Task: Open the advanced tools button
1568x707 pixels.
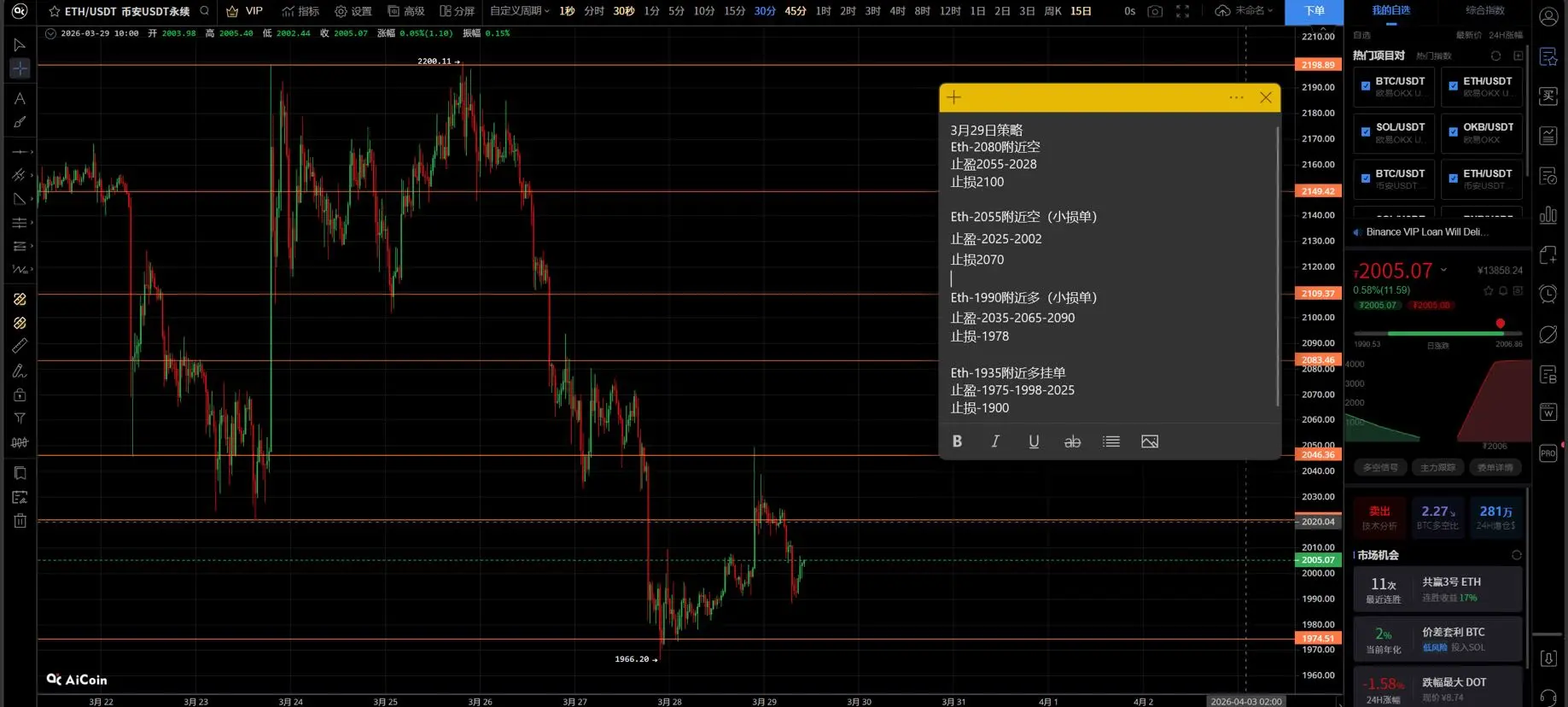Action: pos(406,11)
